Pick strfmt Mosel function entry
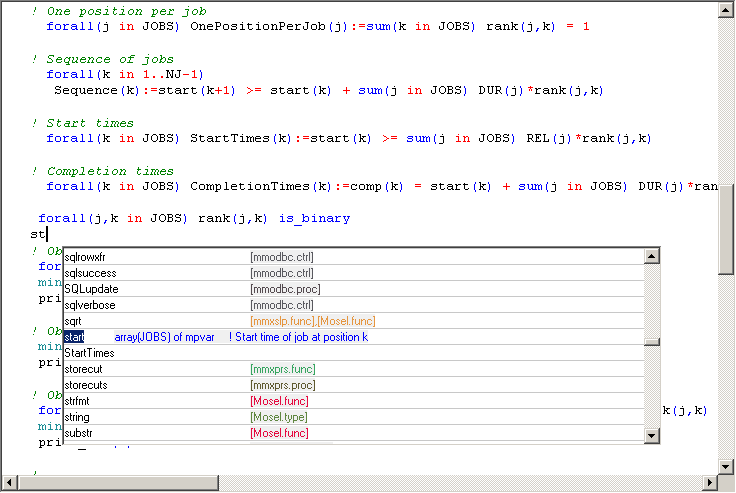736x493 pixels. 78,401
